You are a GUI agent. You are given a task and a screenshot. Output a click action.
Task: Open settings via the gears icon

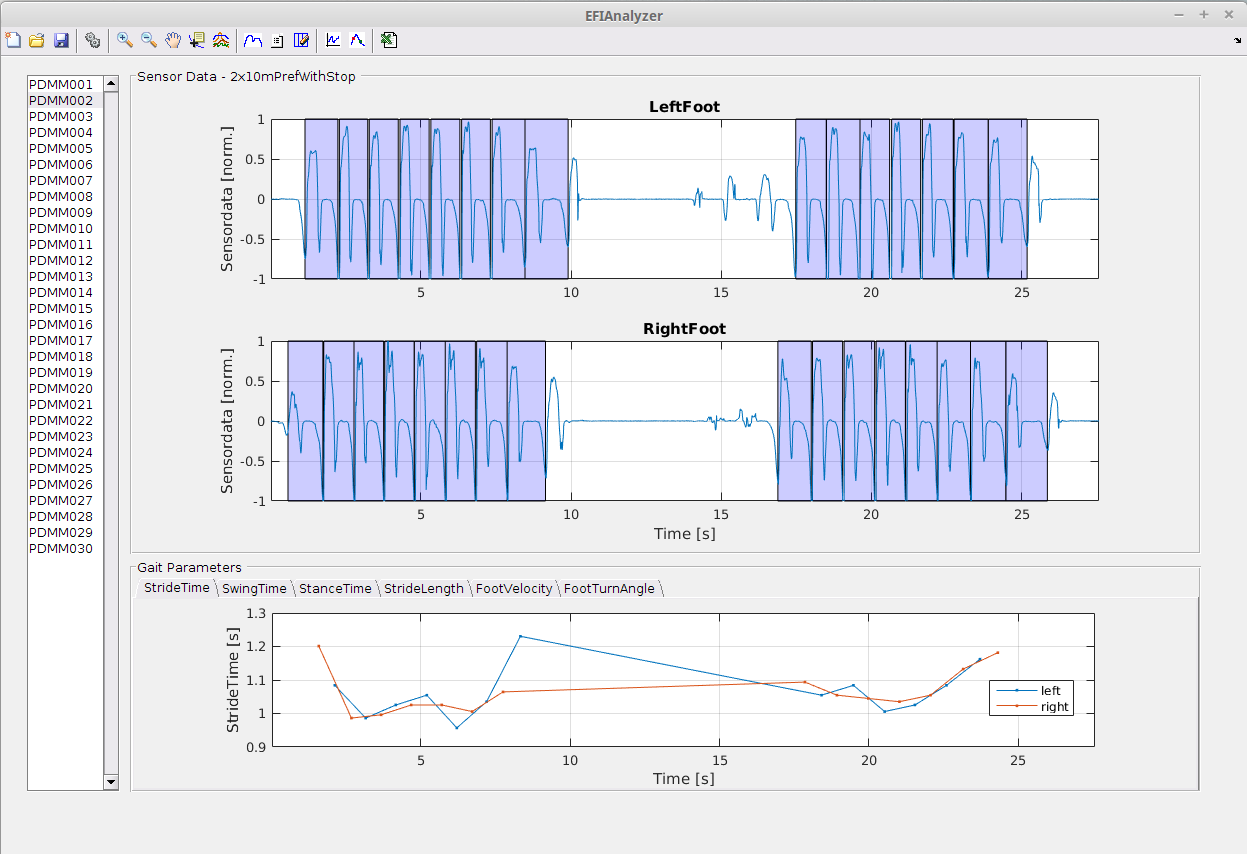click(93, 40)
